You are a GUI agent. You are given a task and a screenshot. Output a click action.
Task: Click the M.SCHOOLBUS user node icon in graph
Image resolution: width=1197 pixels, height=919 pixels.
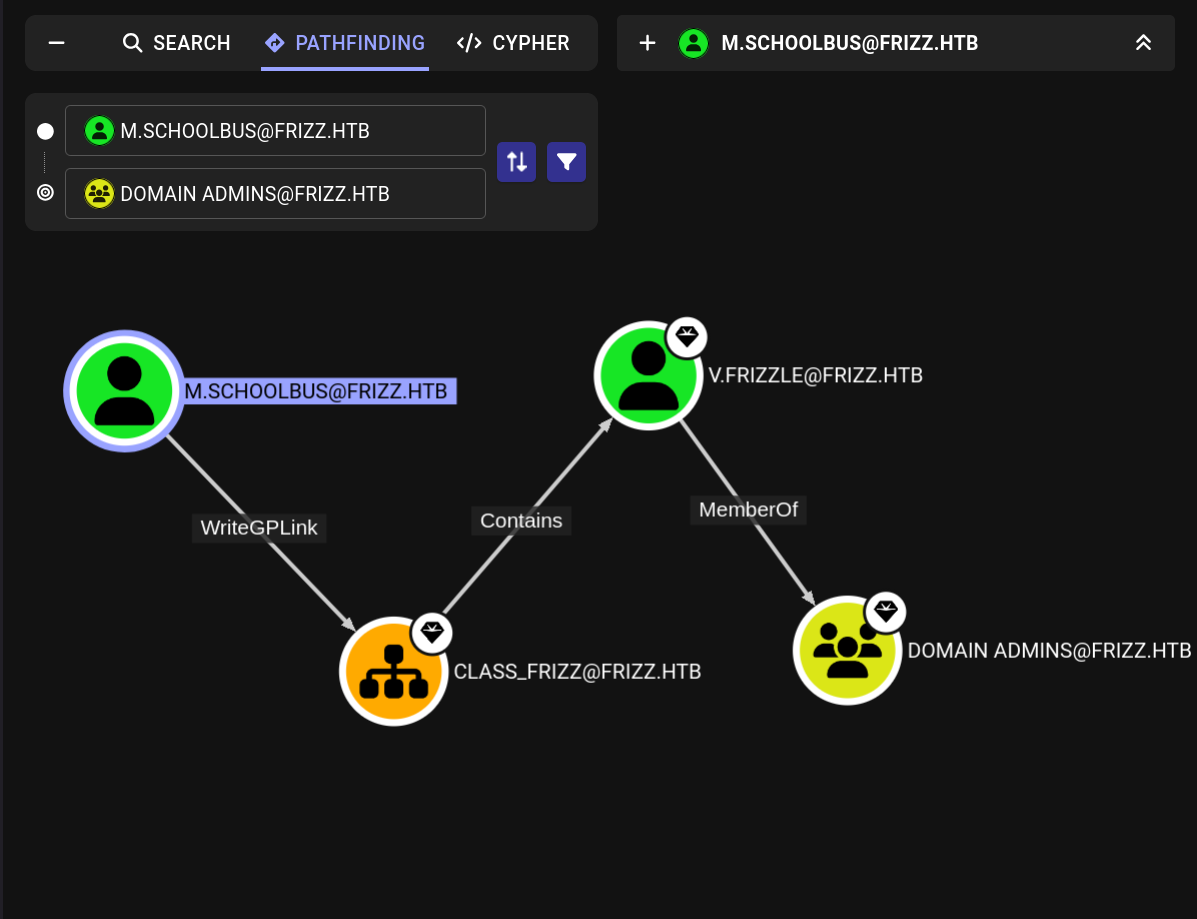pyautogui.click(x=123, y=391)
